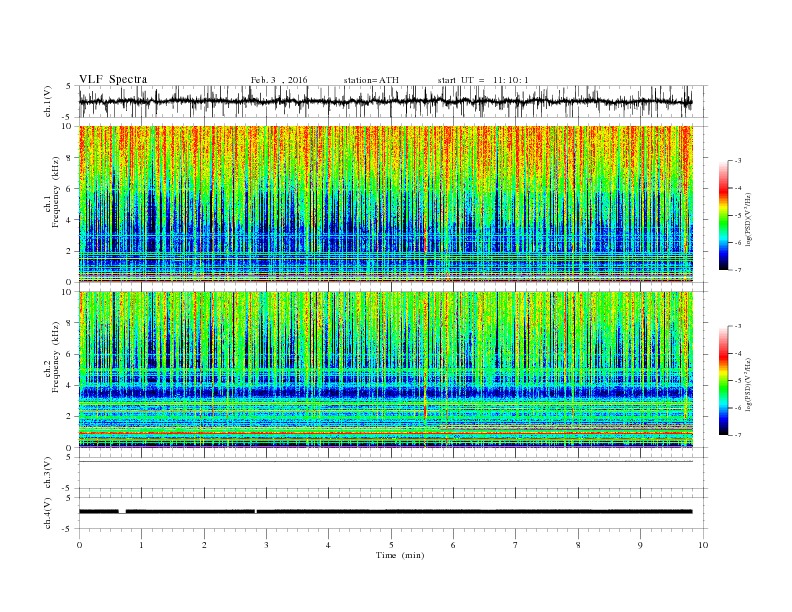792x612 pixels.
Task: Click the first gap in the ch.4 trace
Action: click(122, 512)
